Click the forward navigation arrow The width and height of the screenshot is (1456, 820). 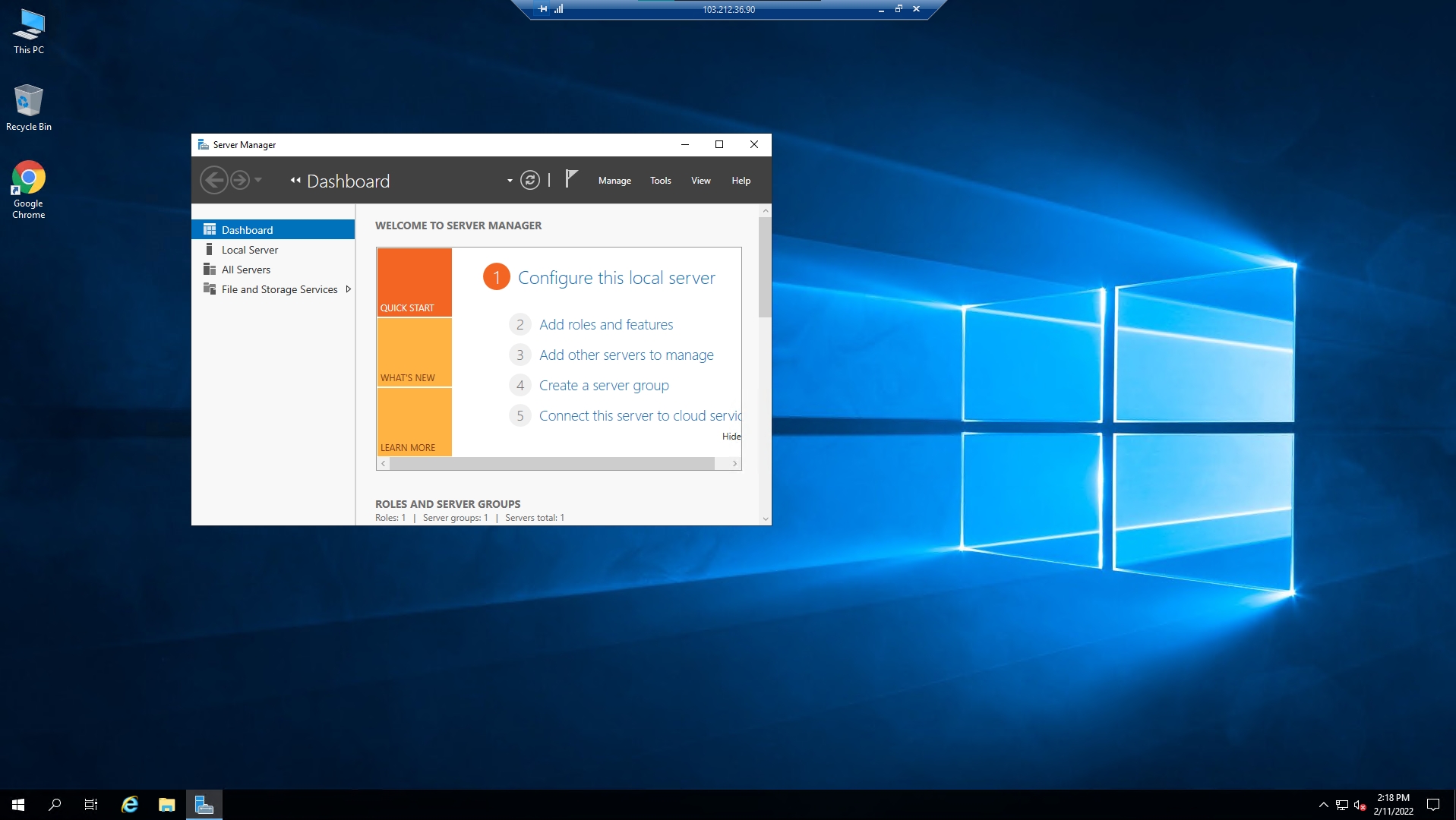pyautogui.click(x=240, y=181)
